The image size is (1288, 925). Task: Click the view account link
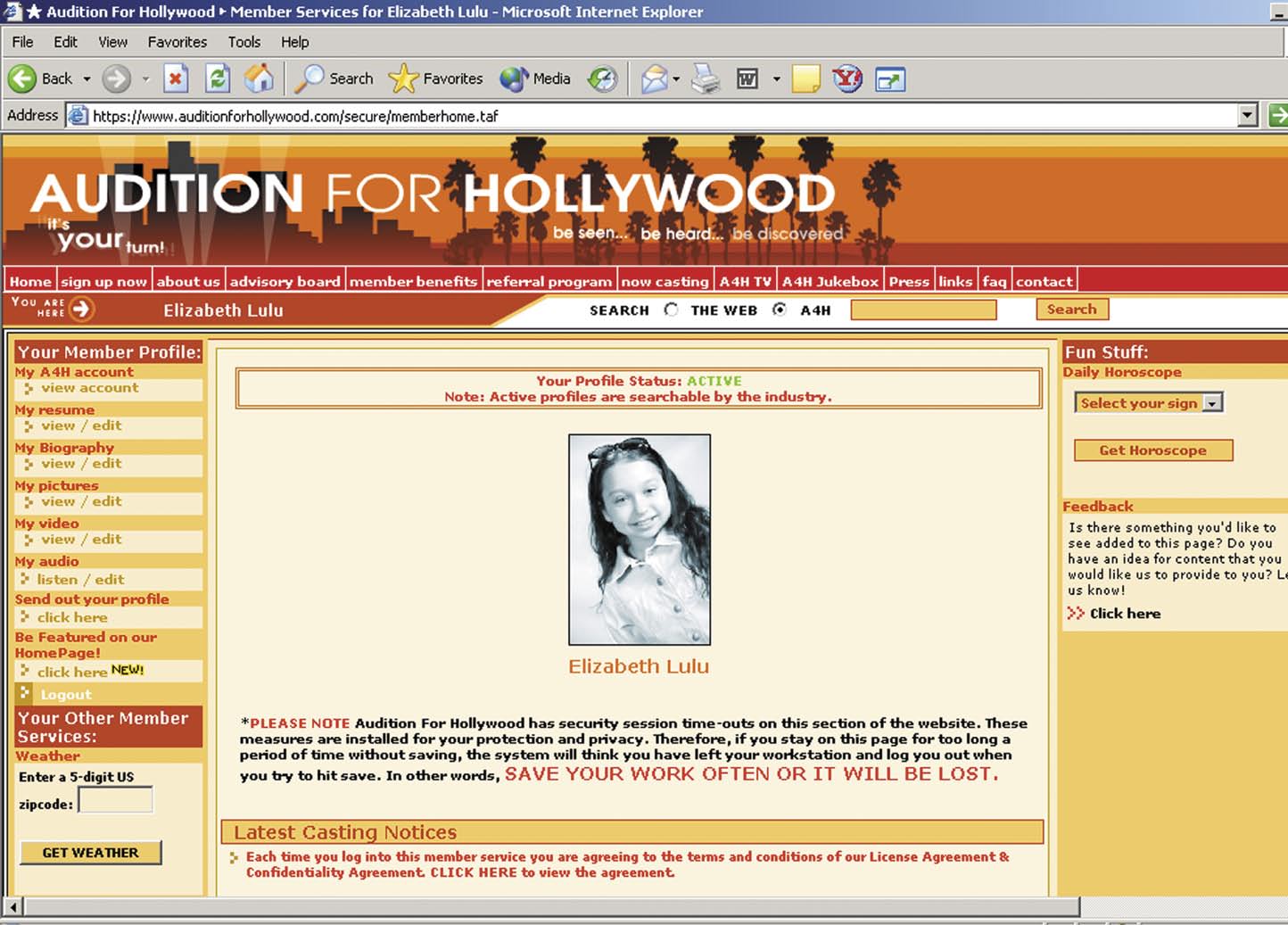89,388
